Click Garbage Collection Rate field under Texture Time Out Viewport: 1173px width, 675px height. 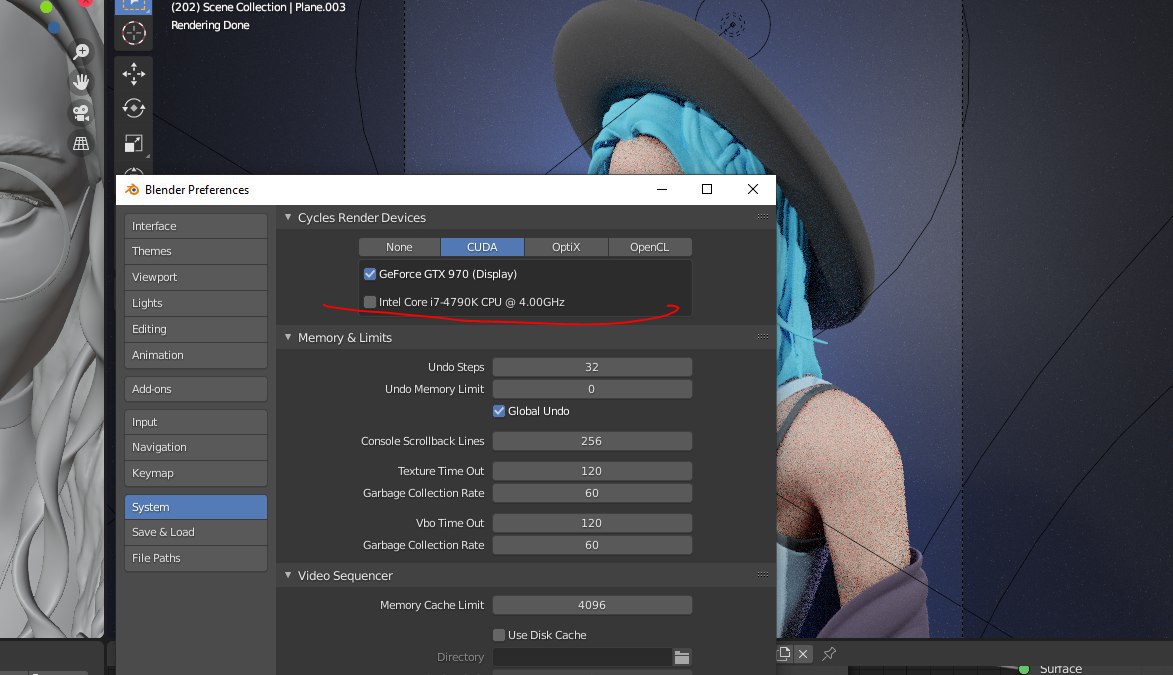coord(592,493)
